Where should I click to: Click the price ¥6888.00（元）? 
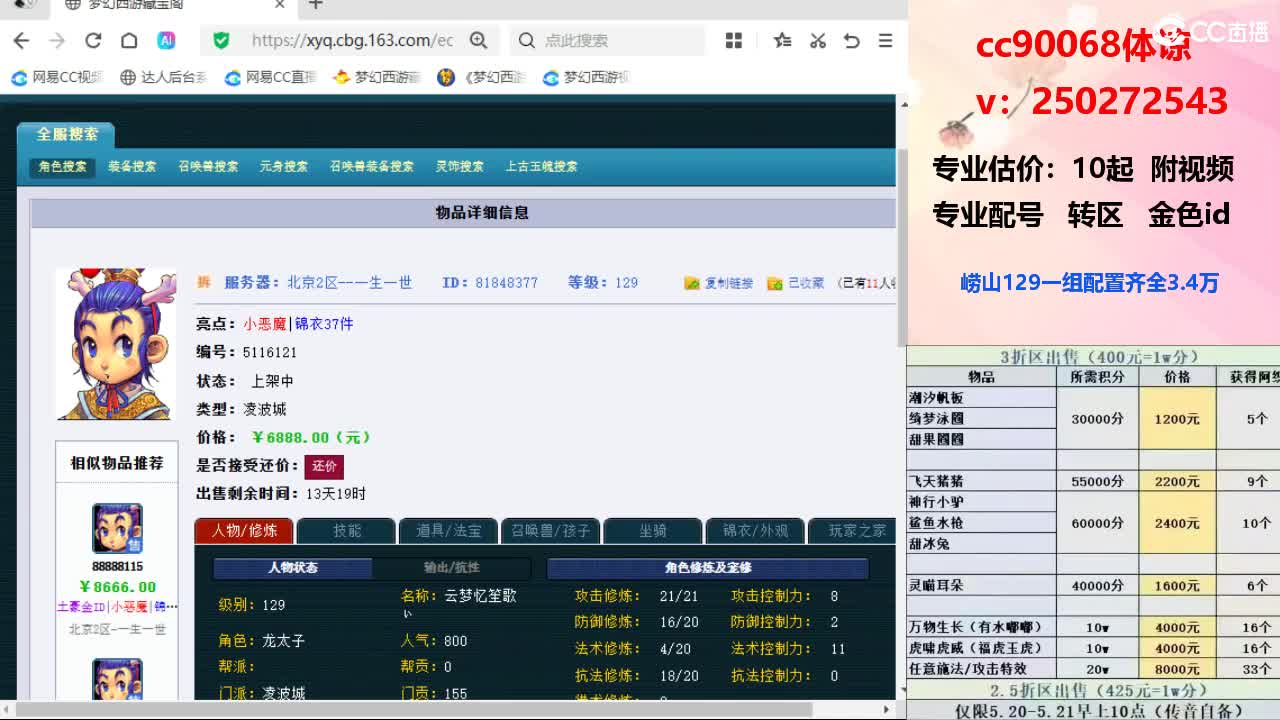coord(311,437)
